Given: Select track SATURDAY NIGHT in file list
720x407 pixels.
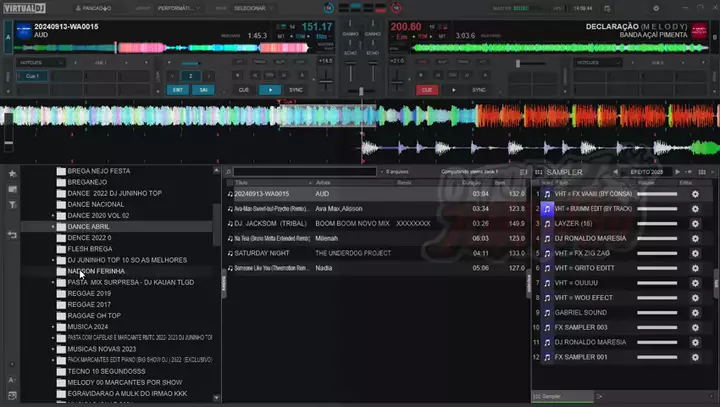Looking at the screenshot, I should (x=377, y=253).
